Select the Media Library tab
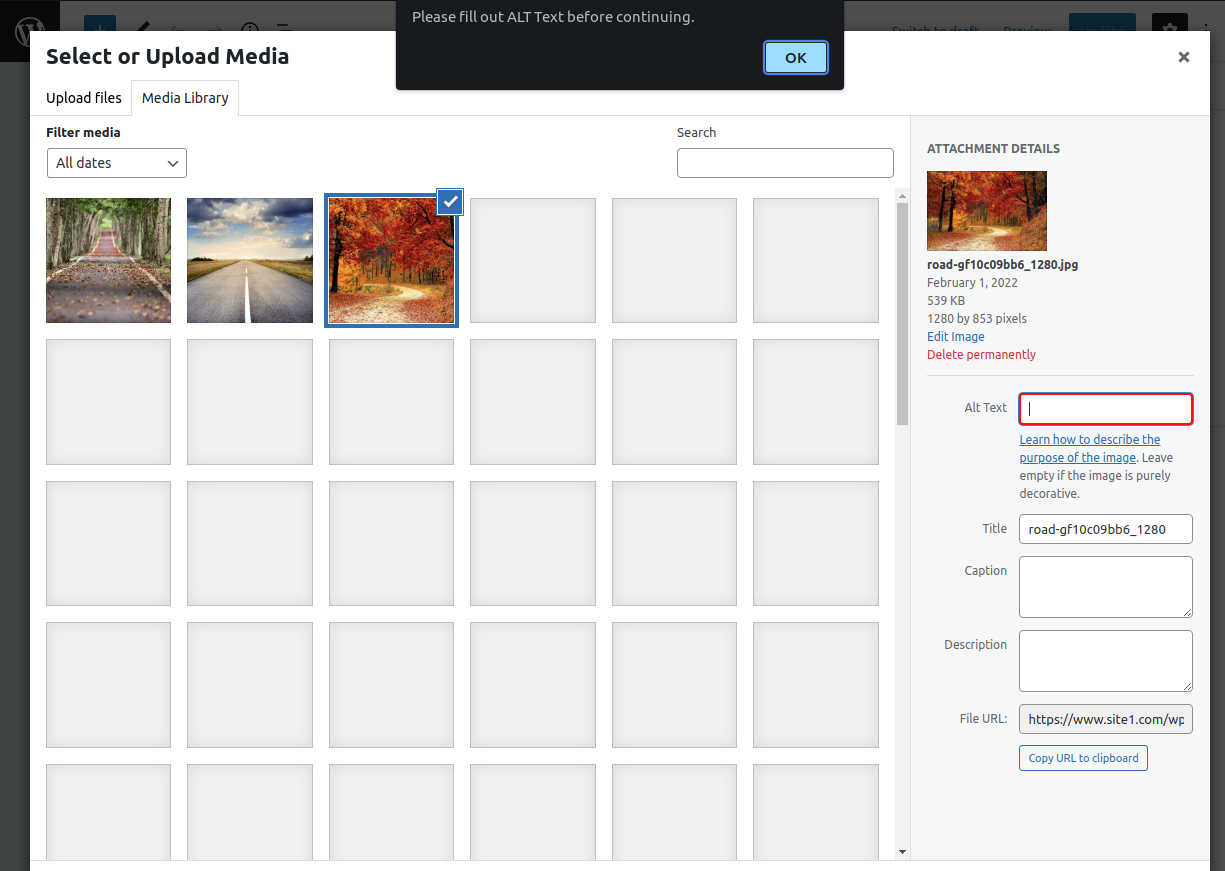Image resolution: width=1225 pixels, height=871 pixels. coord(185,98)
